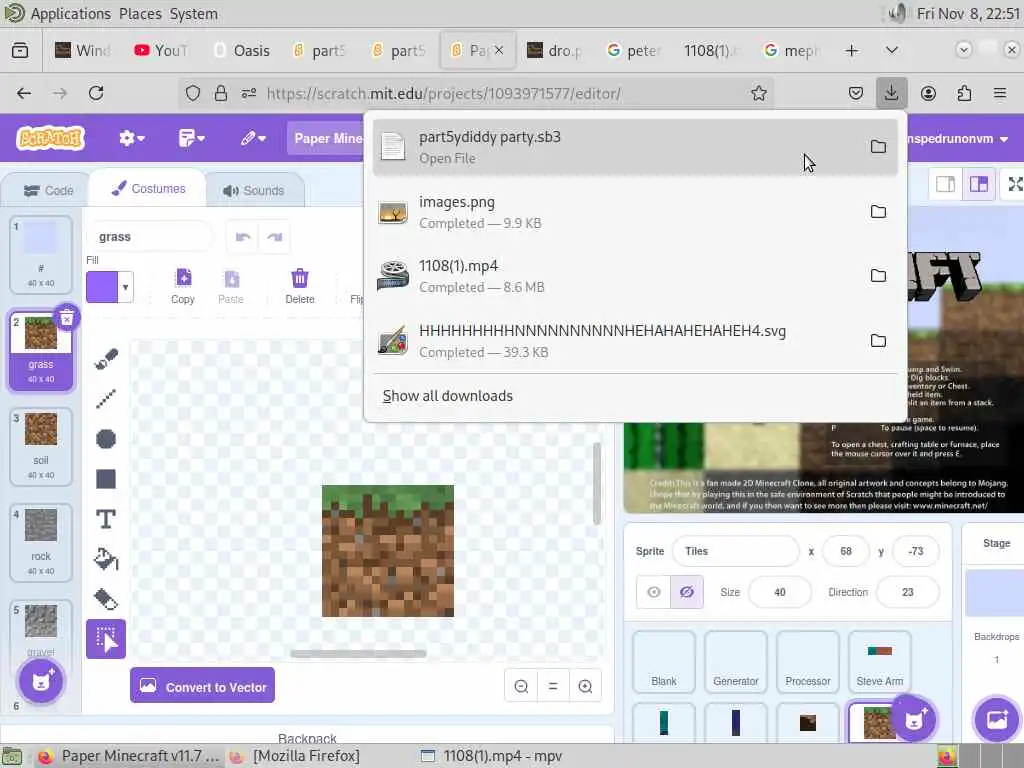Viewport: 1024px width, 768px height.
Task: Open the System menu
Action: pos(193,14)
